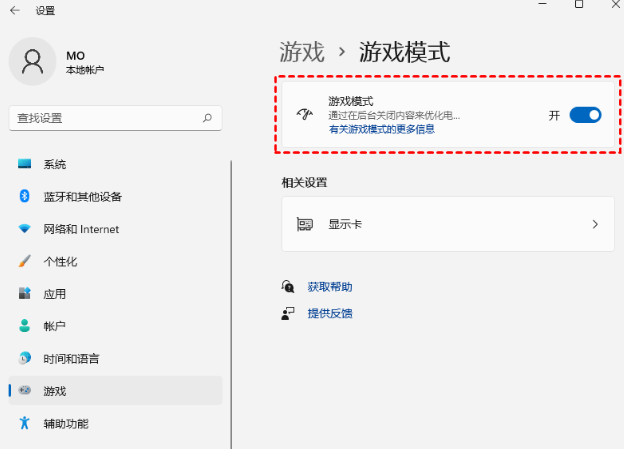Select the 游戏 controller icon
The width and height of the screenshot is (624, 449).
[25, 390]
